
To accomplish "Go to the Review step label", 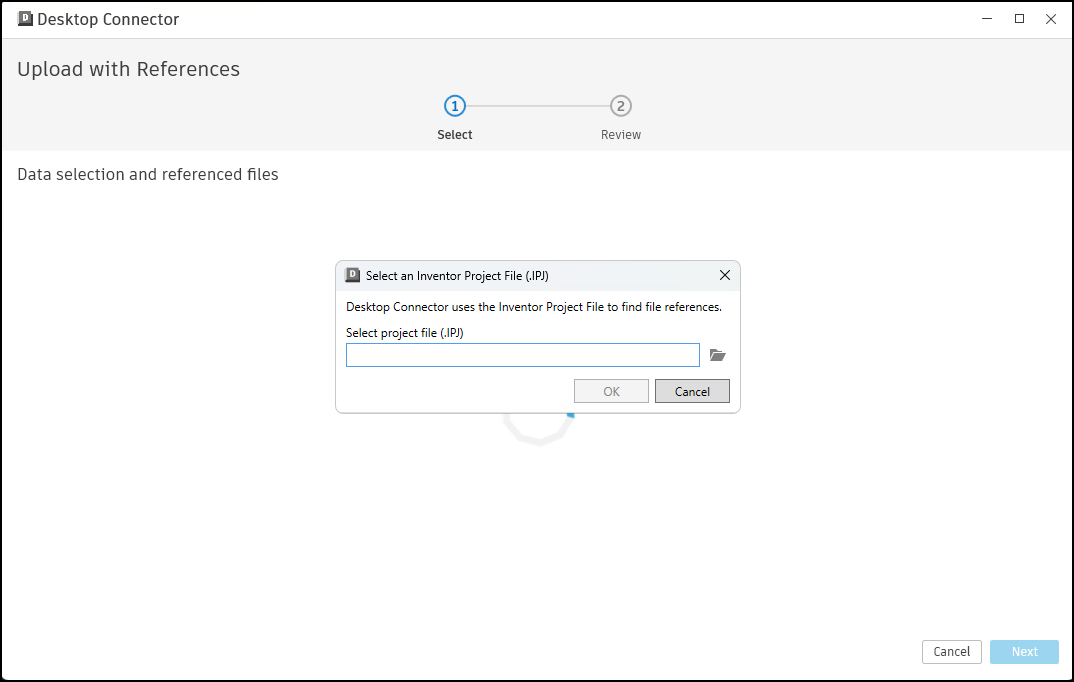I will click(x=621, y=135).
